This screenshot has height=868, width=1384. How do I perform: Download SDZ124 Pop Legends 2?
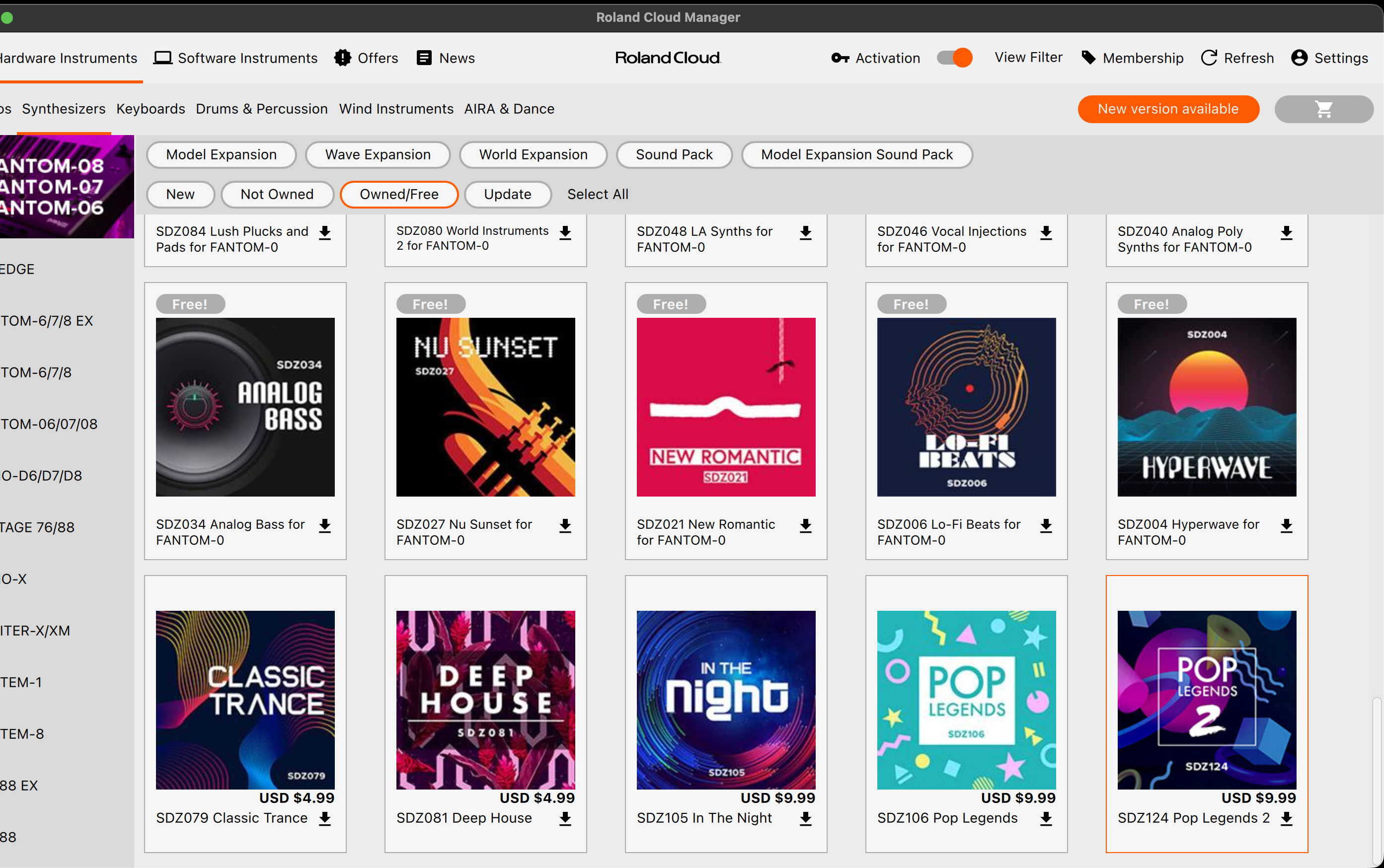coord(1286,819)
